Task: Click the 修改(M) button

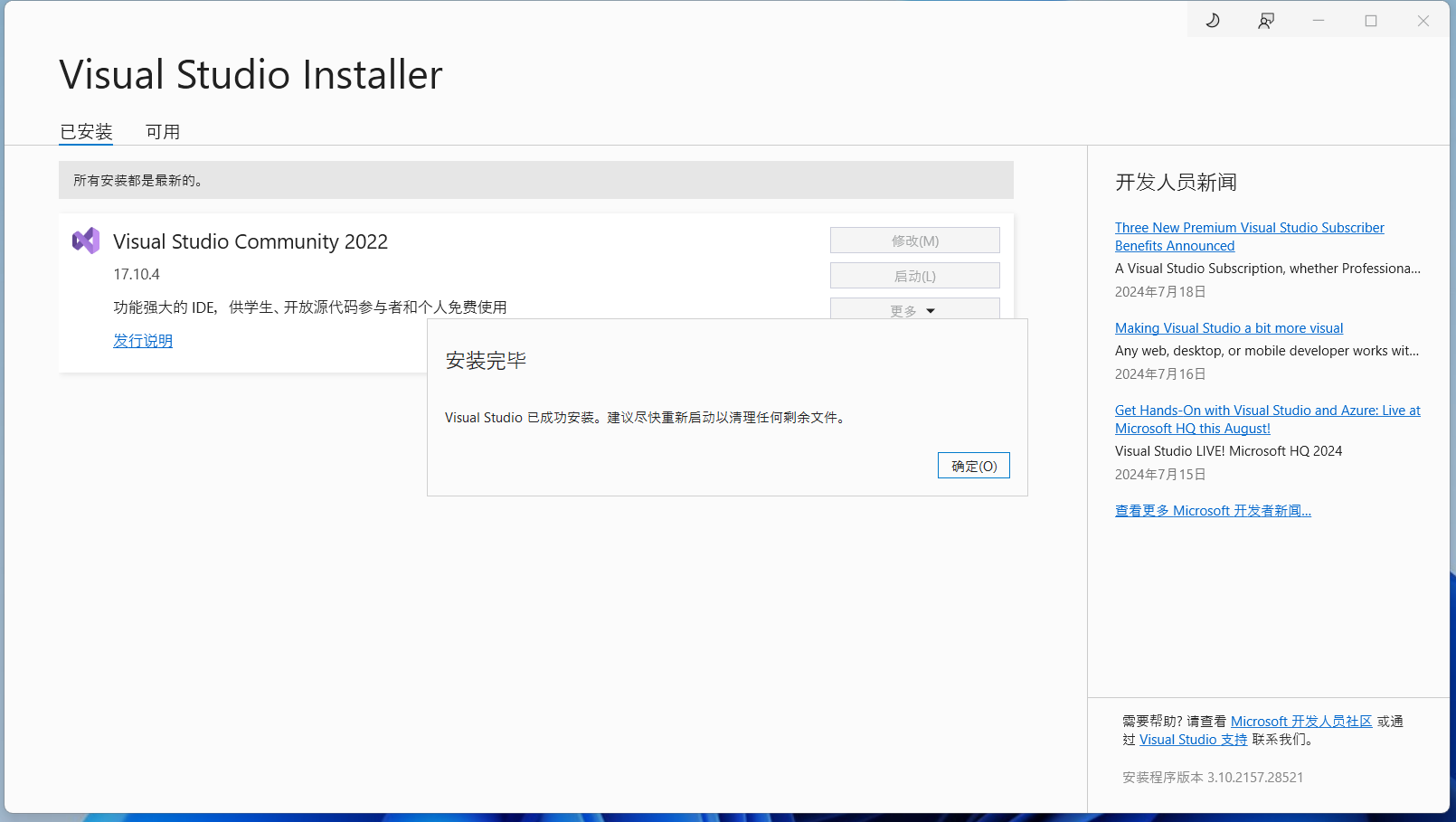Action: pyautogui.click(x=915, y=241)
